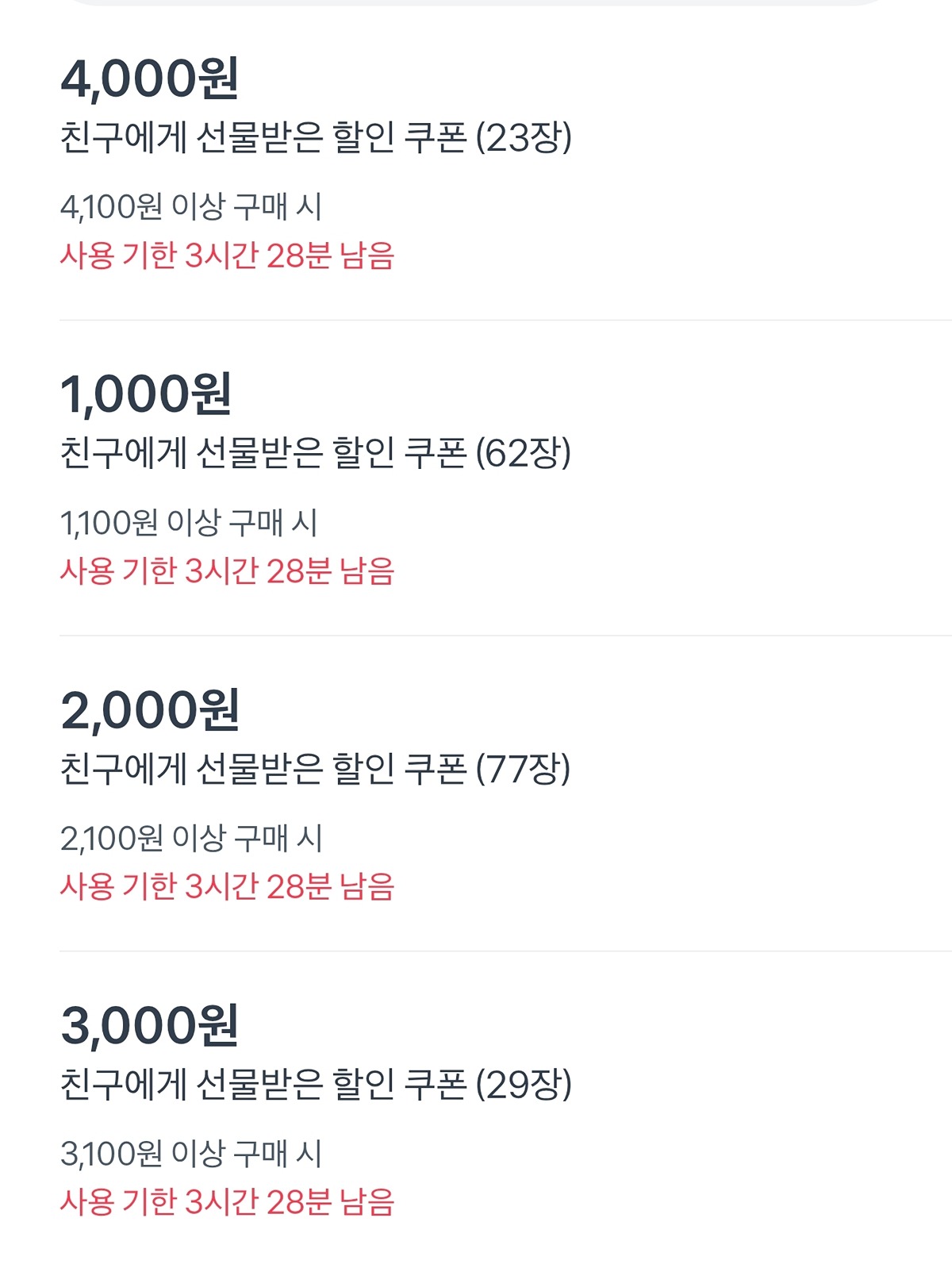Click the 3,100원 이상 구매 시 condition
Screen dimensions: 952x1264
pos(191,1154)
